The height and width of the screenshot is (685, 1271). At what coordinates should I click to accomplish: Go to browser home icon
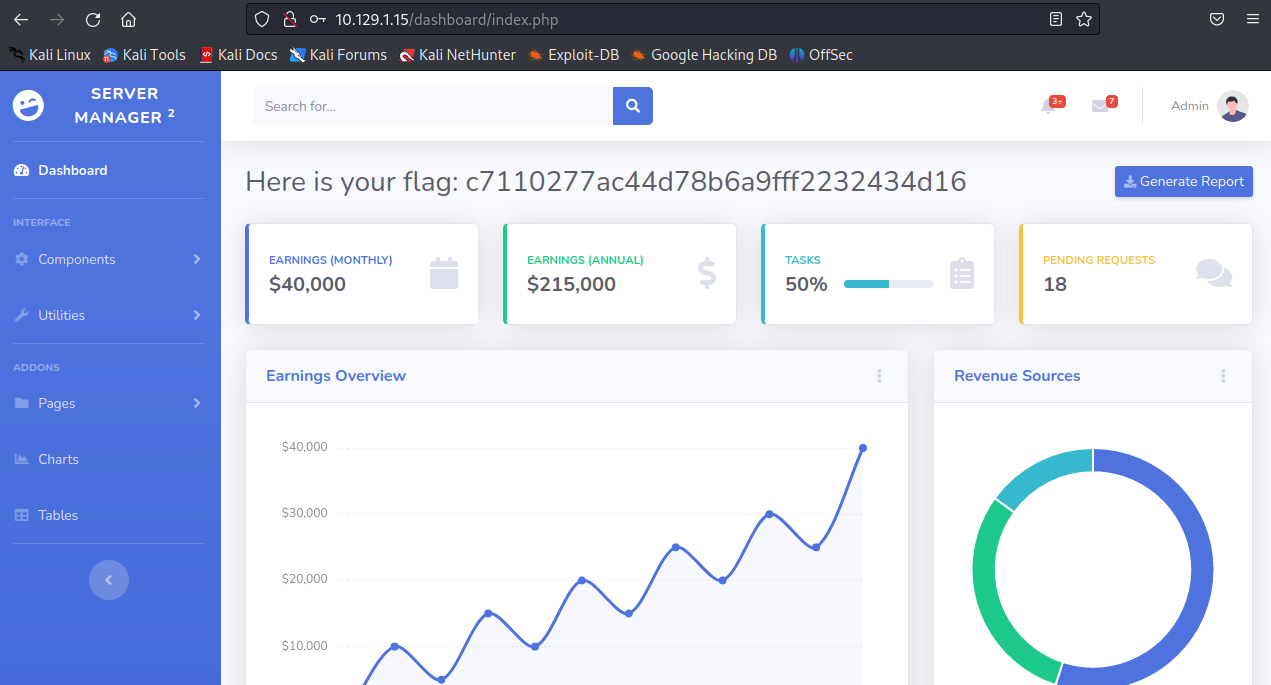click(128, 19)
